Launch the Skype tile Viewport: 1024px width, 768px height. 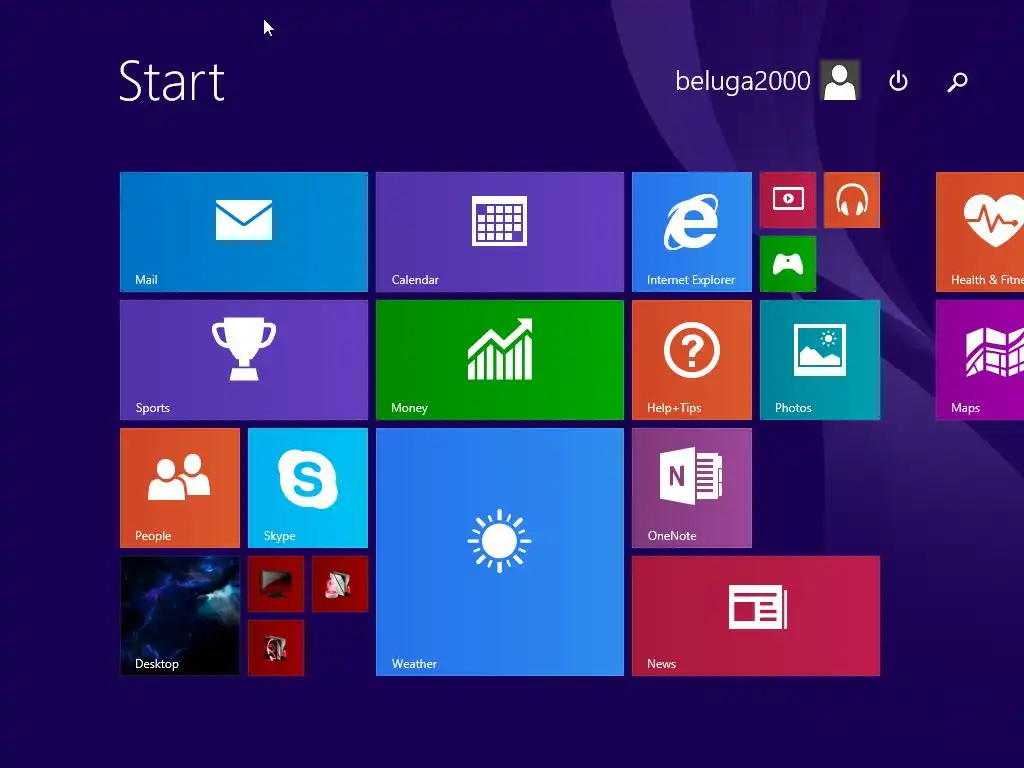308,488
